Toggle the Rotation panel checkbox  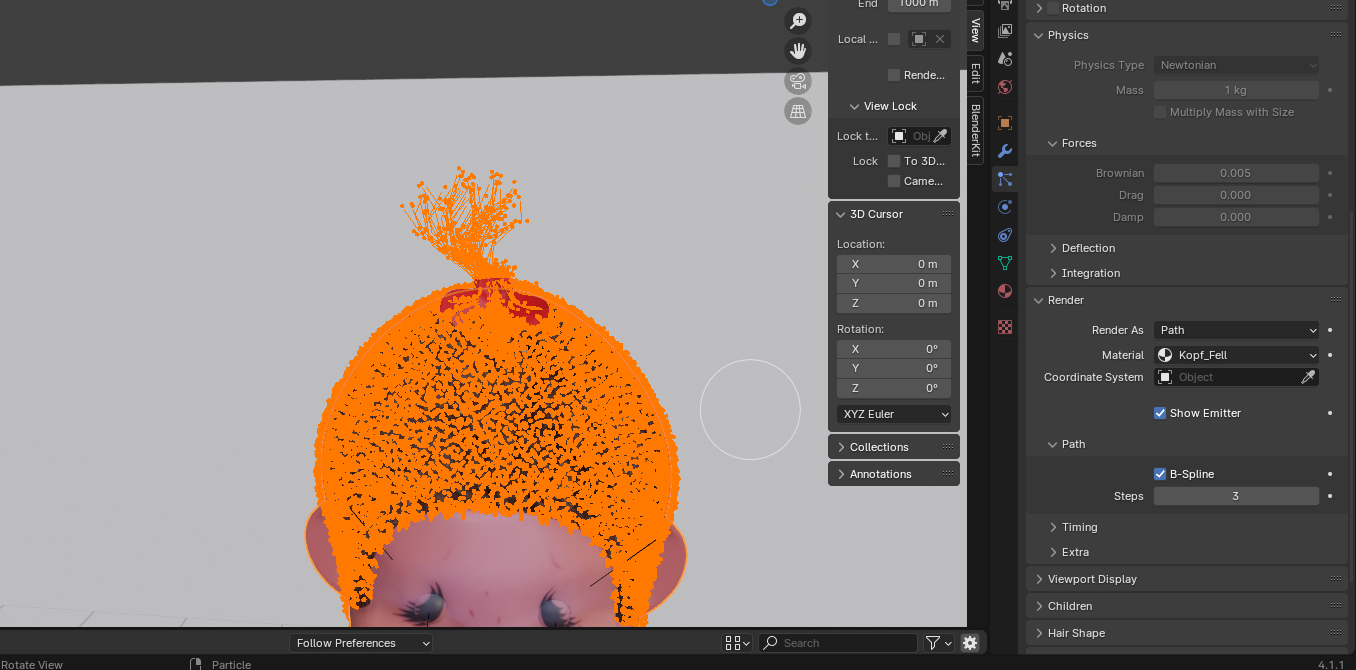pyautogui.click(x=1052, y=8)
